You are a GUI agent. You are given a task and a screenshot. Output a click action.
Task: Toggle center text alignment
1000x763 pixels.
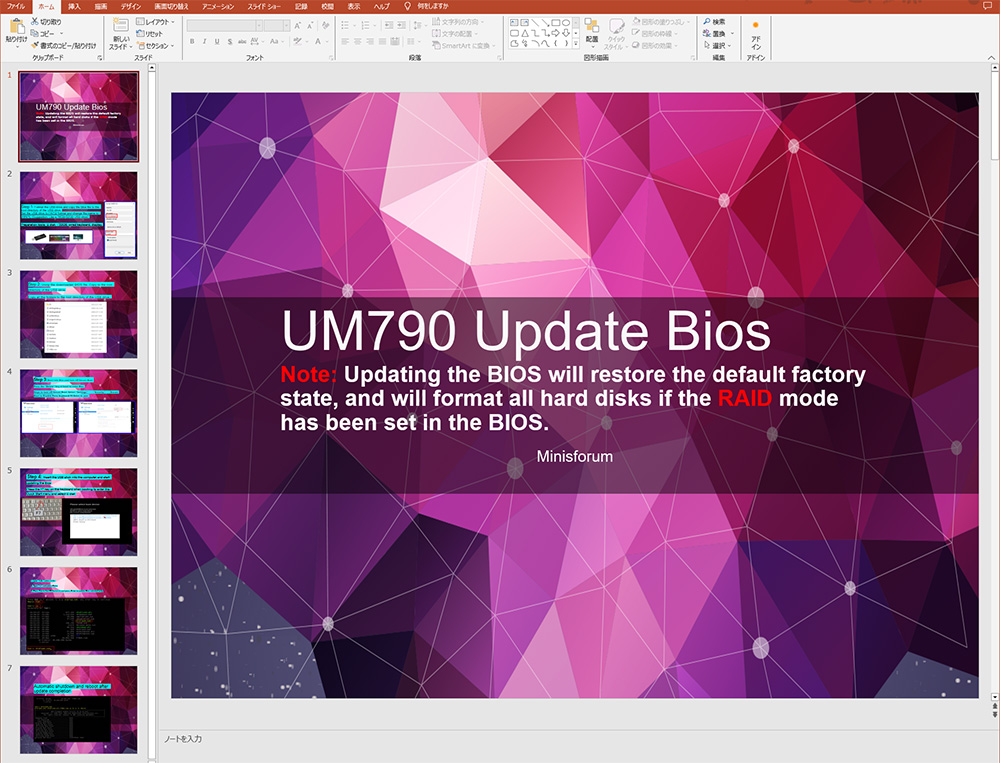357,41
